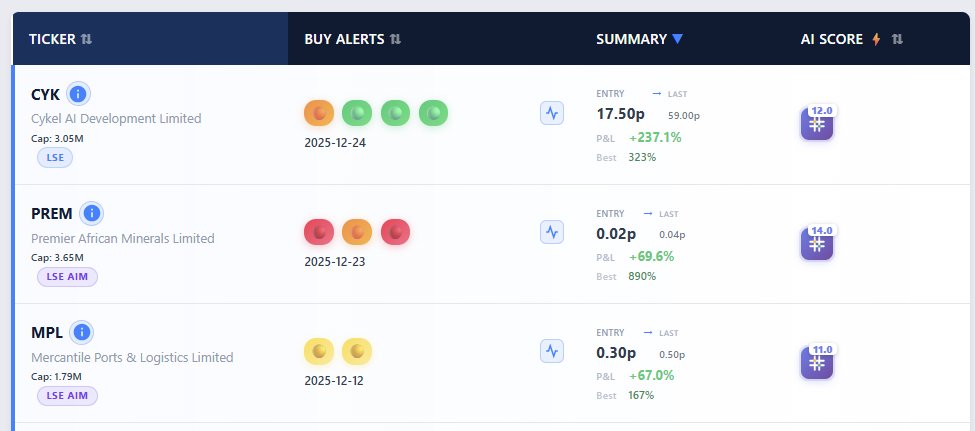Sort table by AI SCORE arrows
The height and width of the screenshot is (431, 975).
[x=897, y=39]
